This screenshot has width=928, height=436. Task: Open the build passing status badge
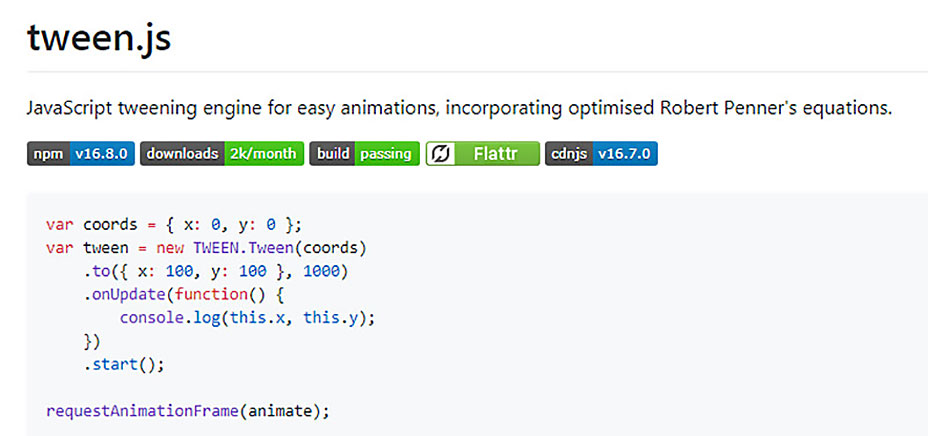(363, 154)
